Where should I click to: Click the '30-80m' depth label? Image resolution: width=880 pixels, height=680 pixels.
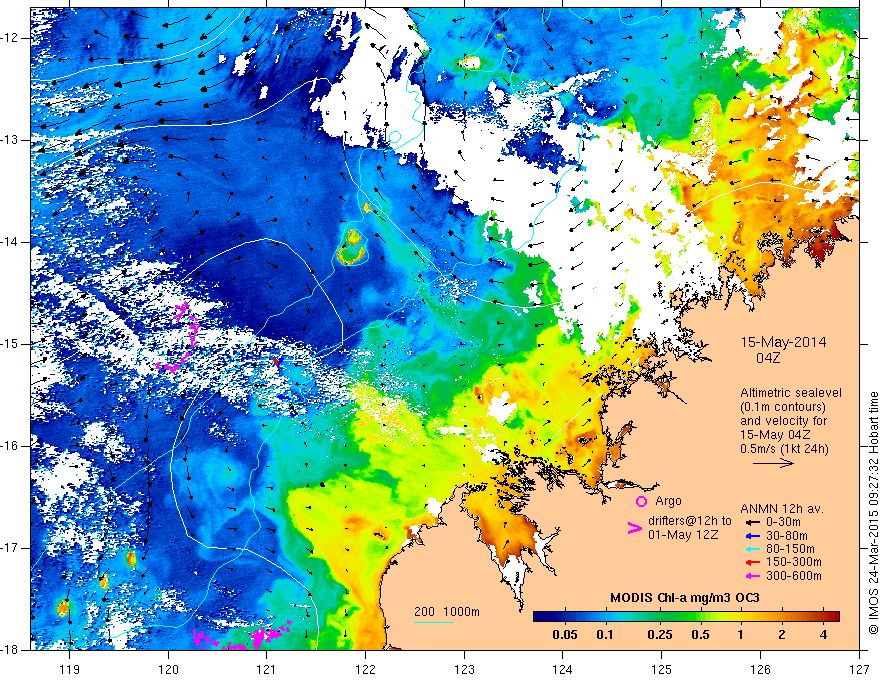point(787,535)
